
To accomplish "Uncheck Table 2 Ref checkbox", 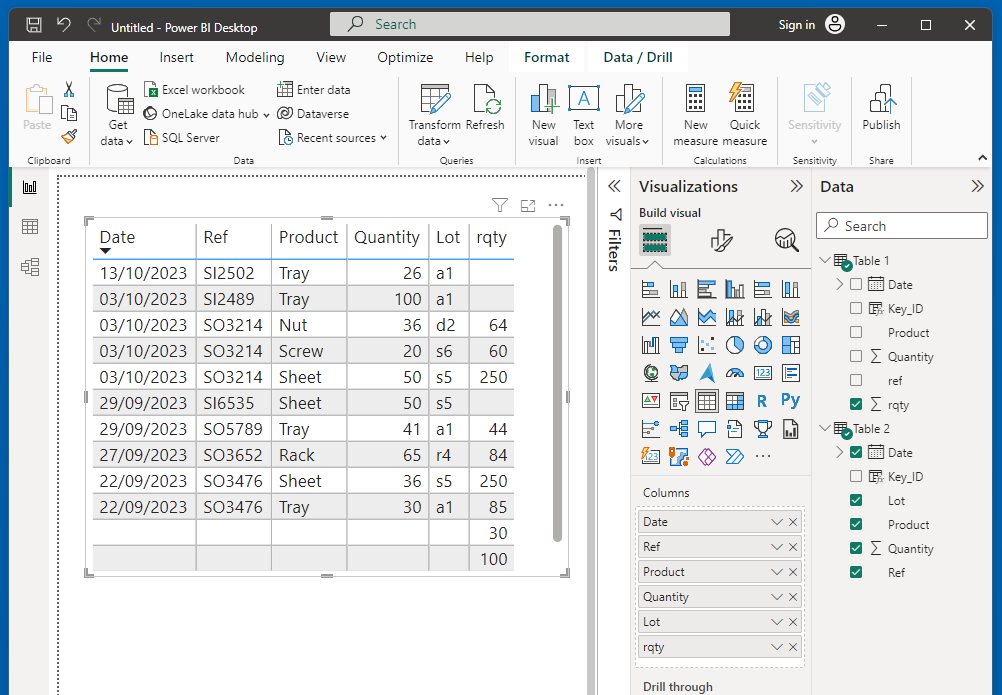I will 856,572.
